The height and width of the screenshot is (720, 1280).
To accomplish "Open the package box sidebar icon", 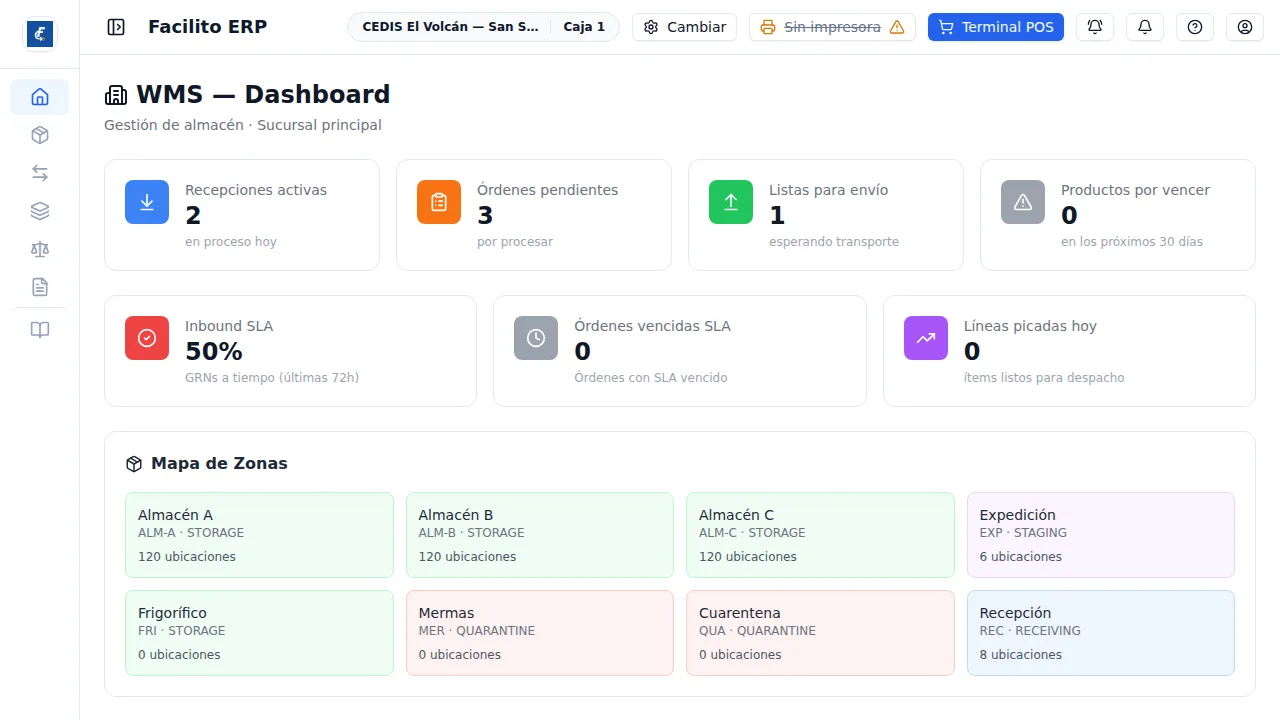I will click(40, 135).
